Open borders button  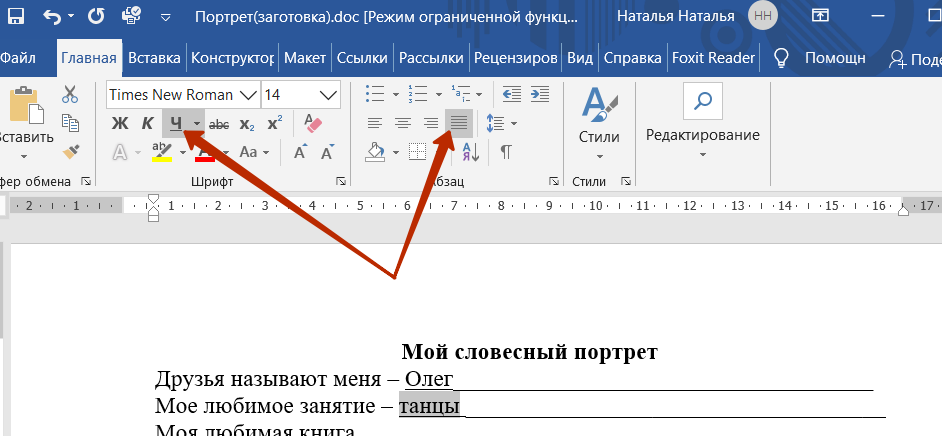[x=417, y=152]
